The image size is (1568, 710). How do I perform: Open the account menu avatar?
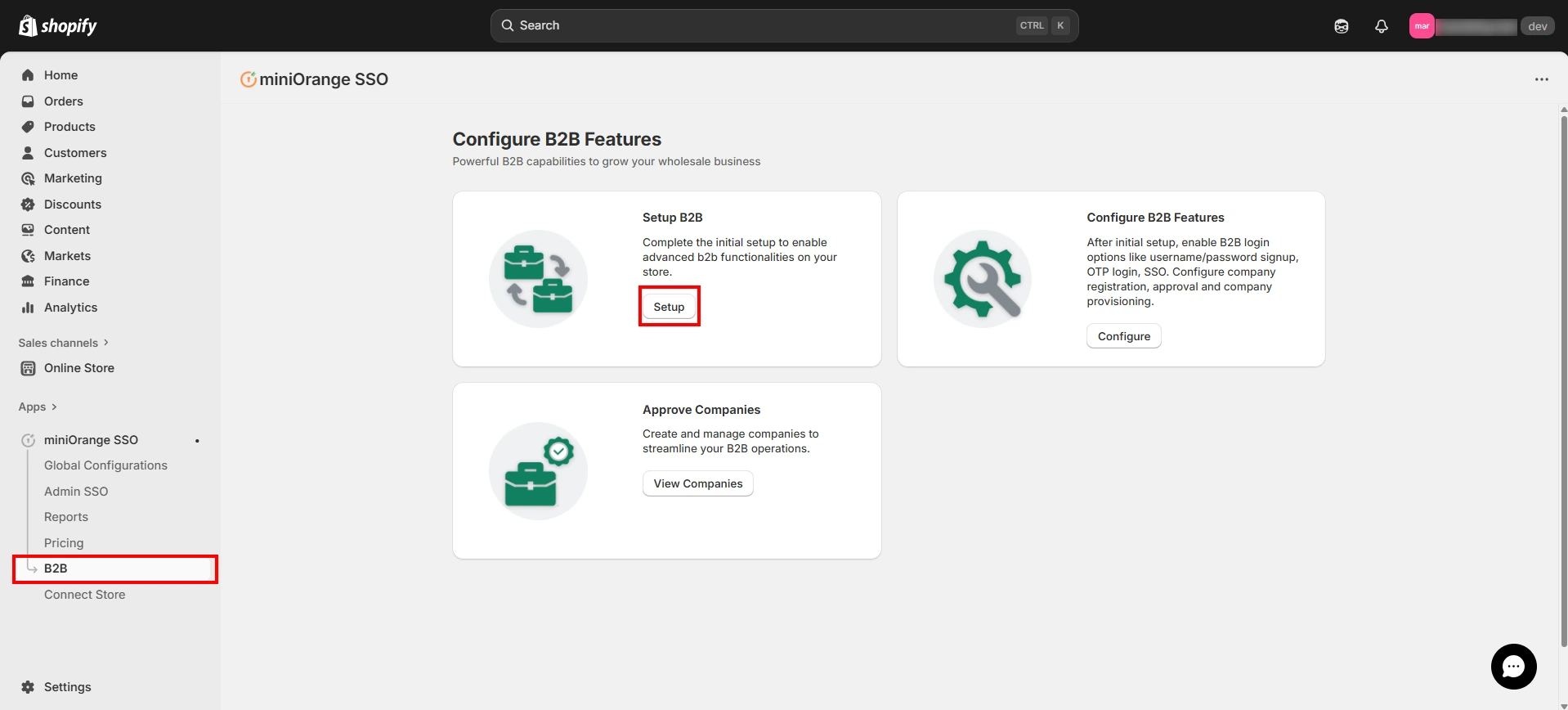pos(1422,26)
